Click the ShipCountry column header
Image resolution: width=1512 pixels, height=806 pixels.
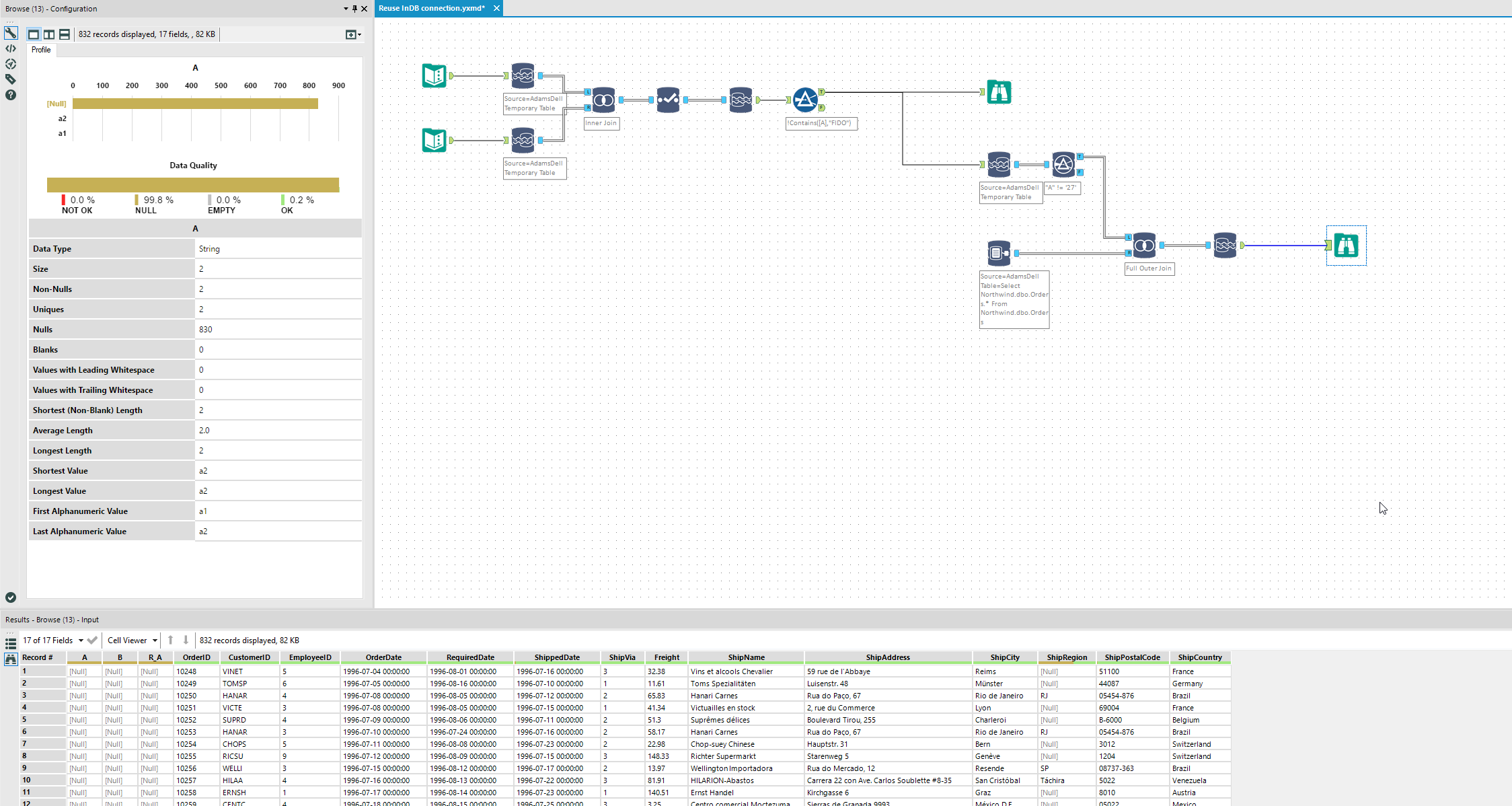(x=1199, y=657)
